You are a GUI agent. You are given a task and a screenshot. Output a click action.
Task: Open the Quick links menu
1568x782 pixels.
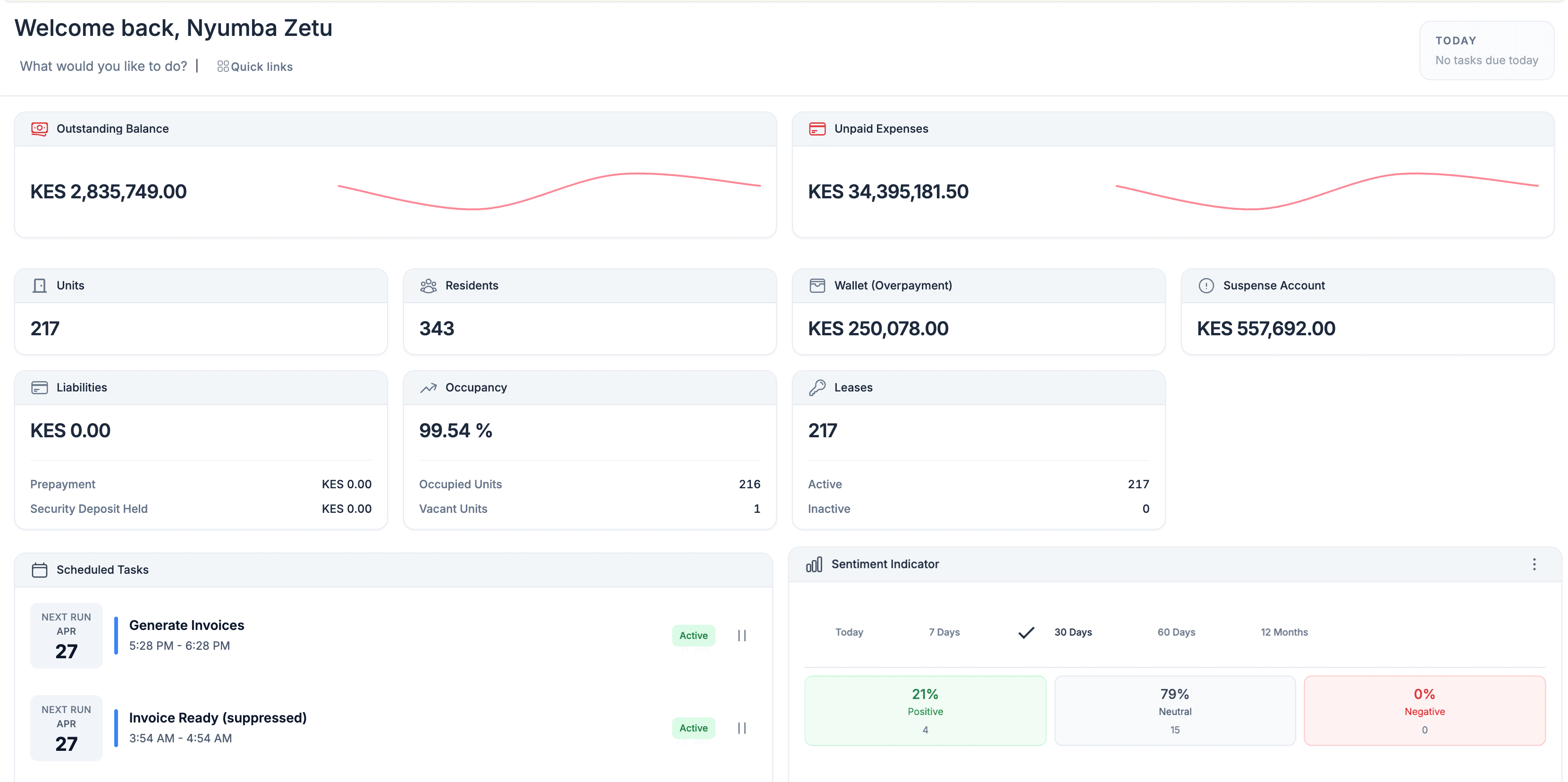tap(255, 67)
